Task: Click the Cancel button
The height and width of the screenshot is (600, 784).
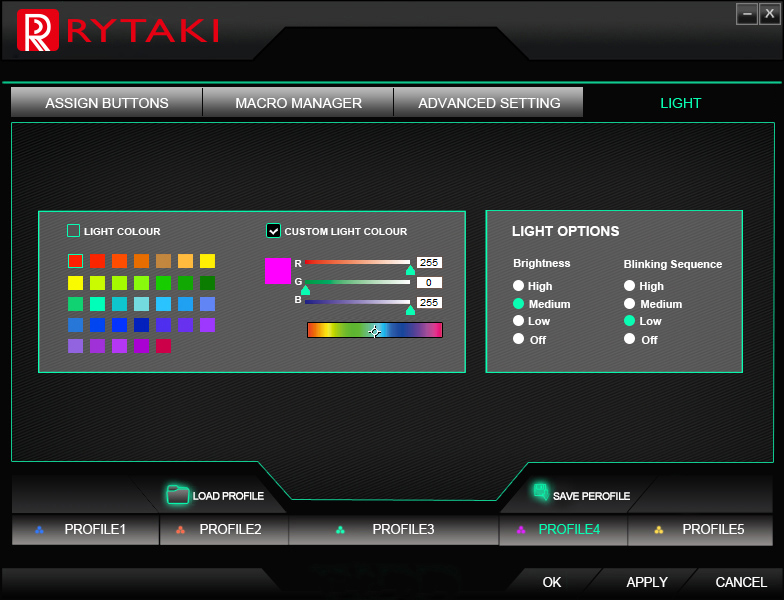Action: (x=741, y=582)
